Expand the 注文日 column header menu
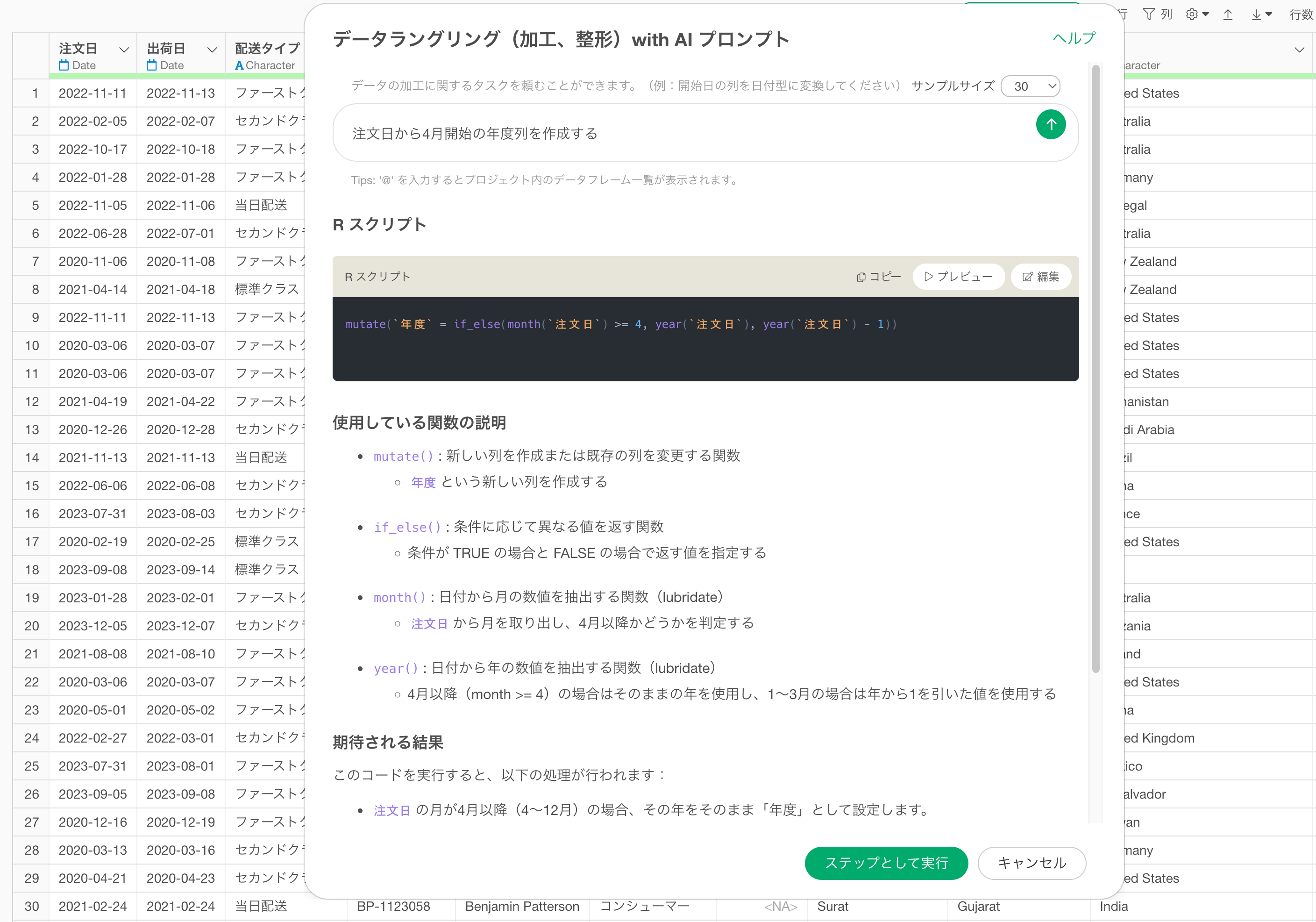The width and height of the screenshot is (1316, 922). [x=124, y=50]
